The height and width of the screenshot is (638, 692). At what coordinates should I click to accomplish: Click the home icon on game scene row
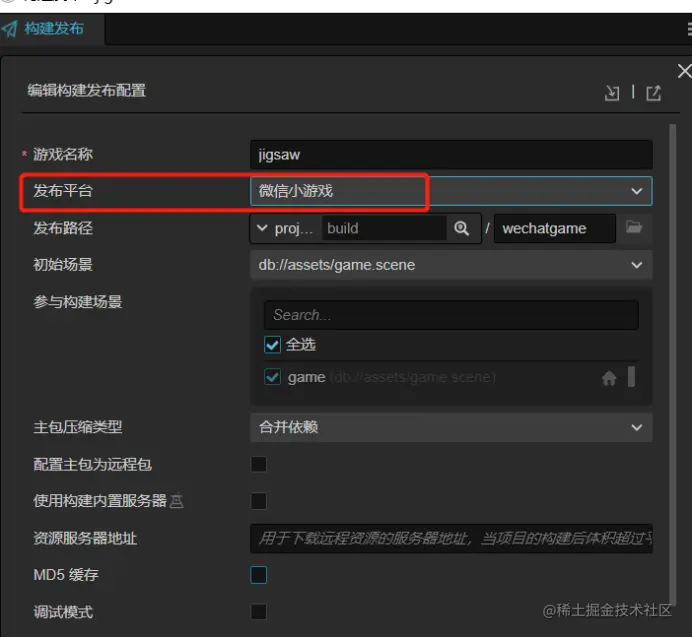coord(609,378)
